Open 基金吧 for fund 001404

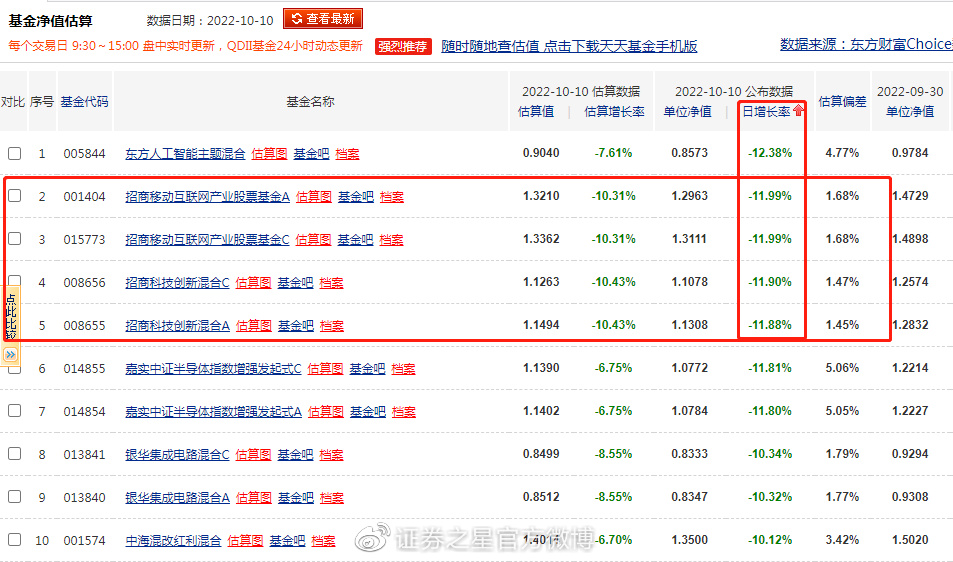[356, 197]
